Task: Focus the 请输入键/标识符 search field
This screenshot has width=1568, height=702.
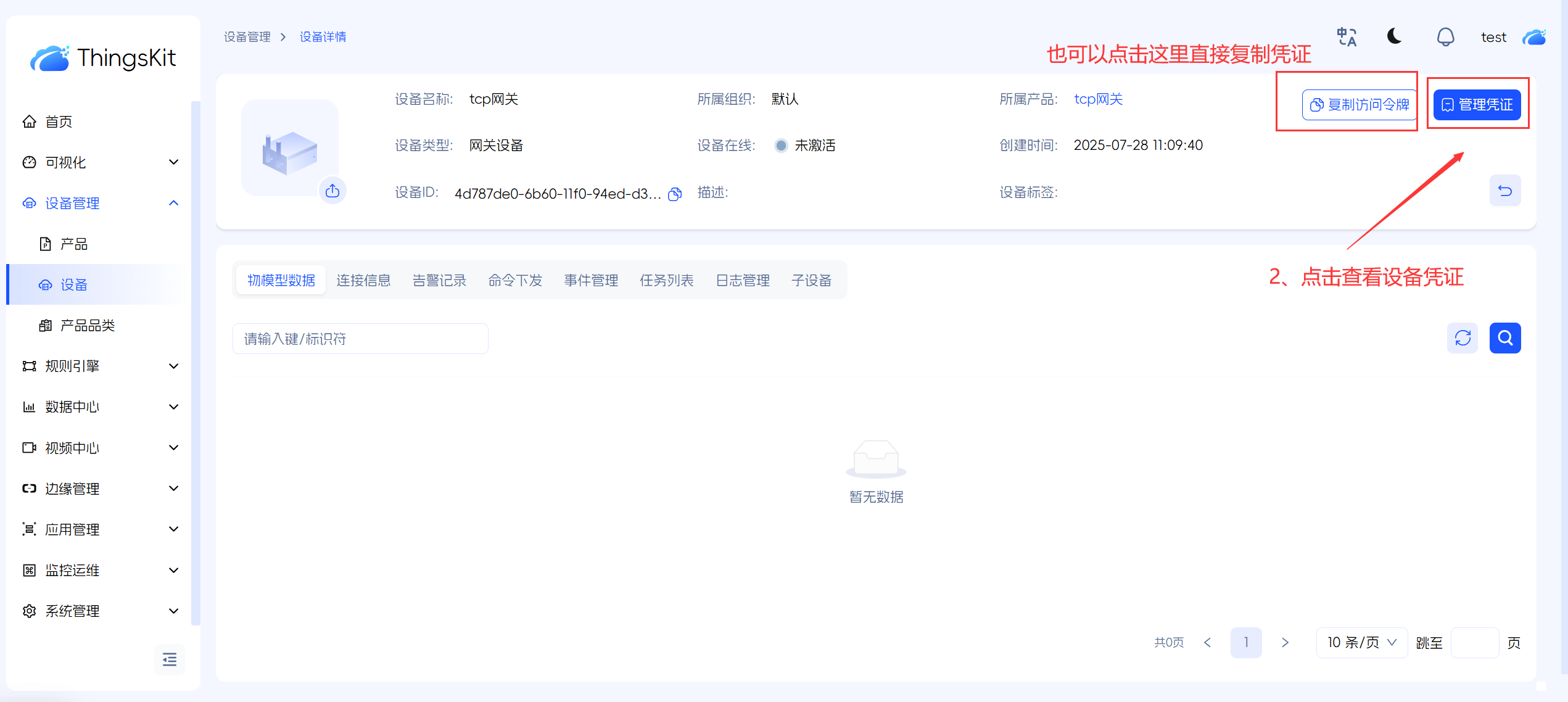Action: [360, 339]
